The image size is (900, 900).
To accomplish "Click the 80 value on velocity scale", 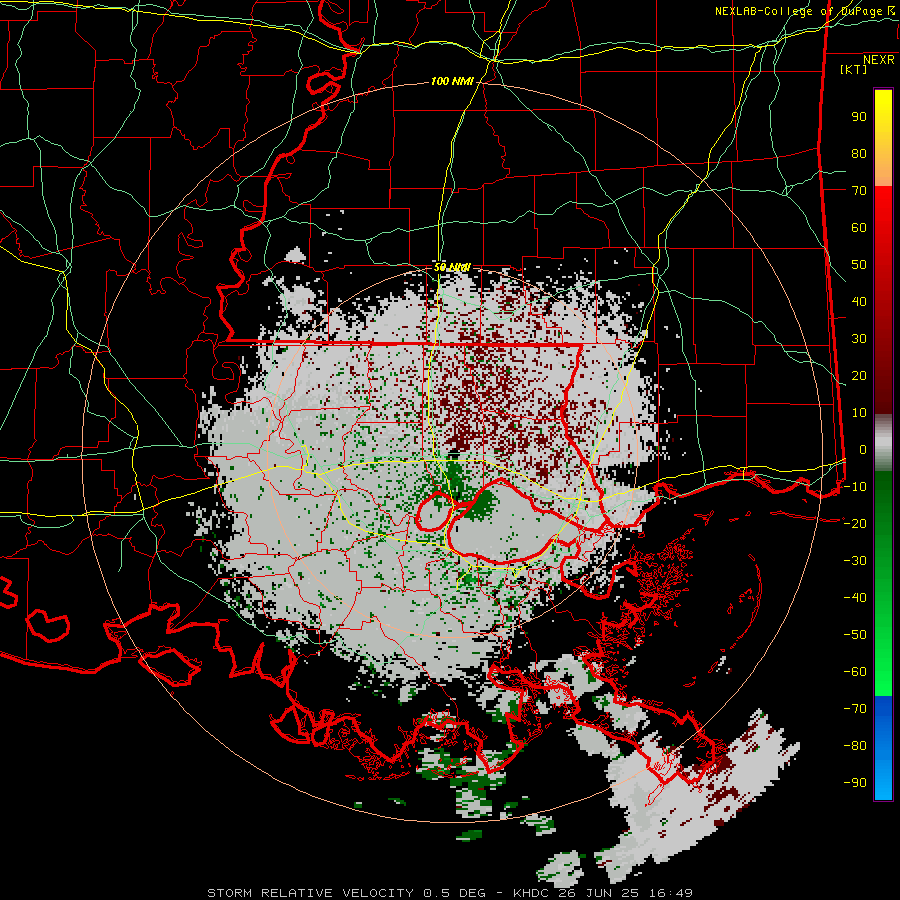I will click(x=859, y=153).
